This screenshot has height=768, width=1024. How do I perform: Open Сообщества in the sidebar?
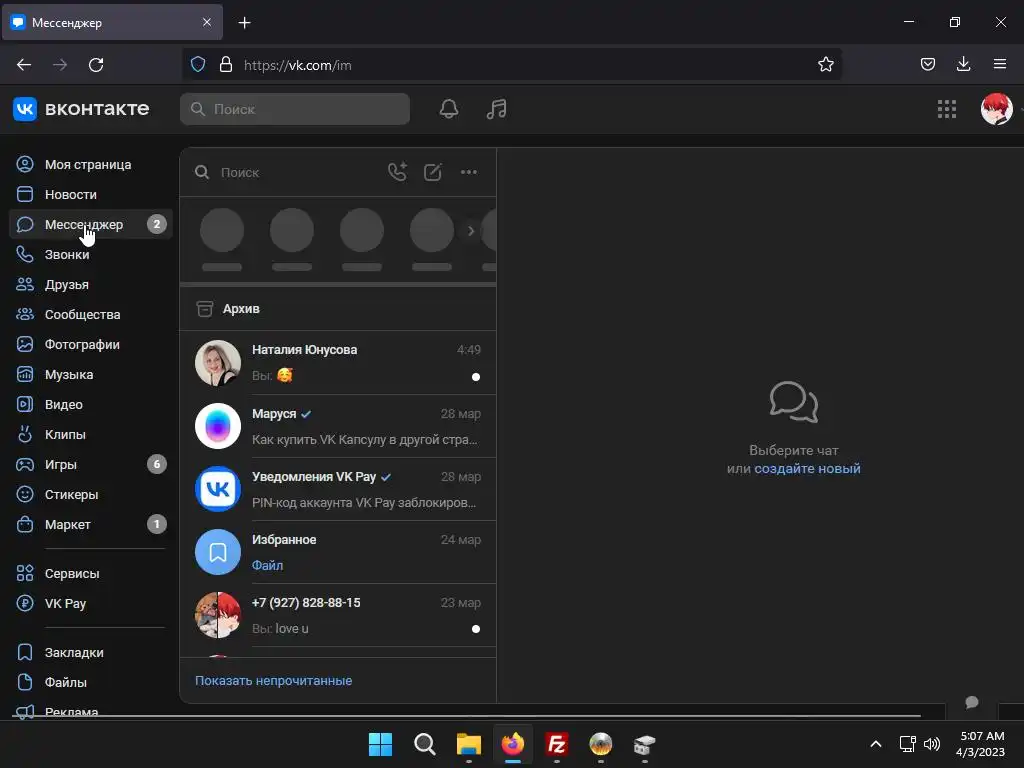(x=91, y=315)
